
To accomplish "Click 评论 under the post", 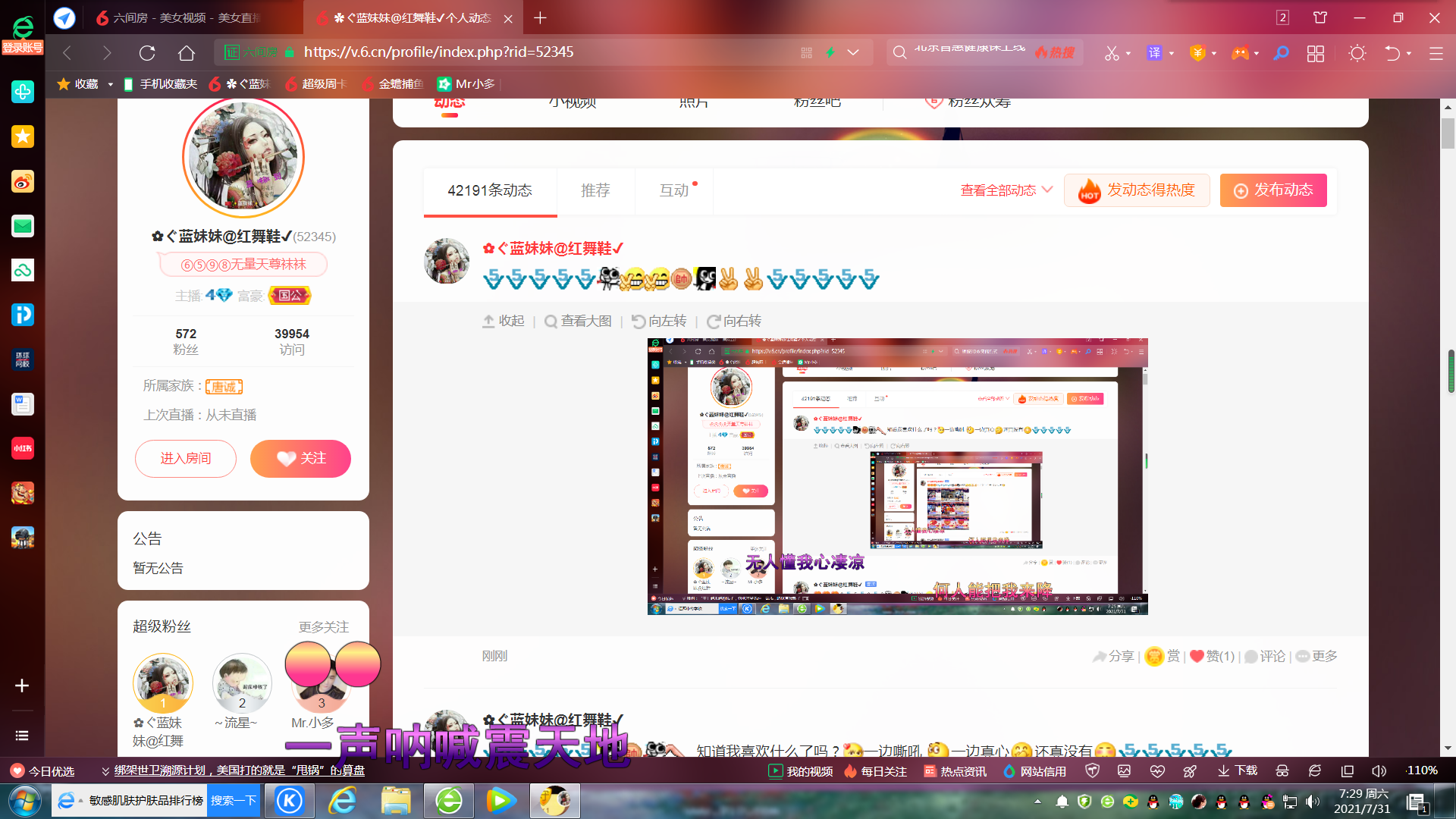I will (x=1264, y=656).
